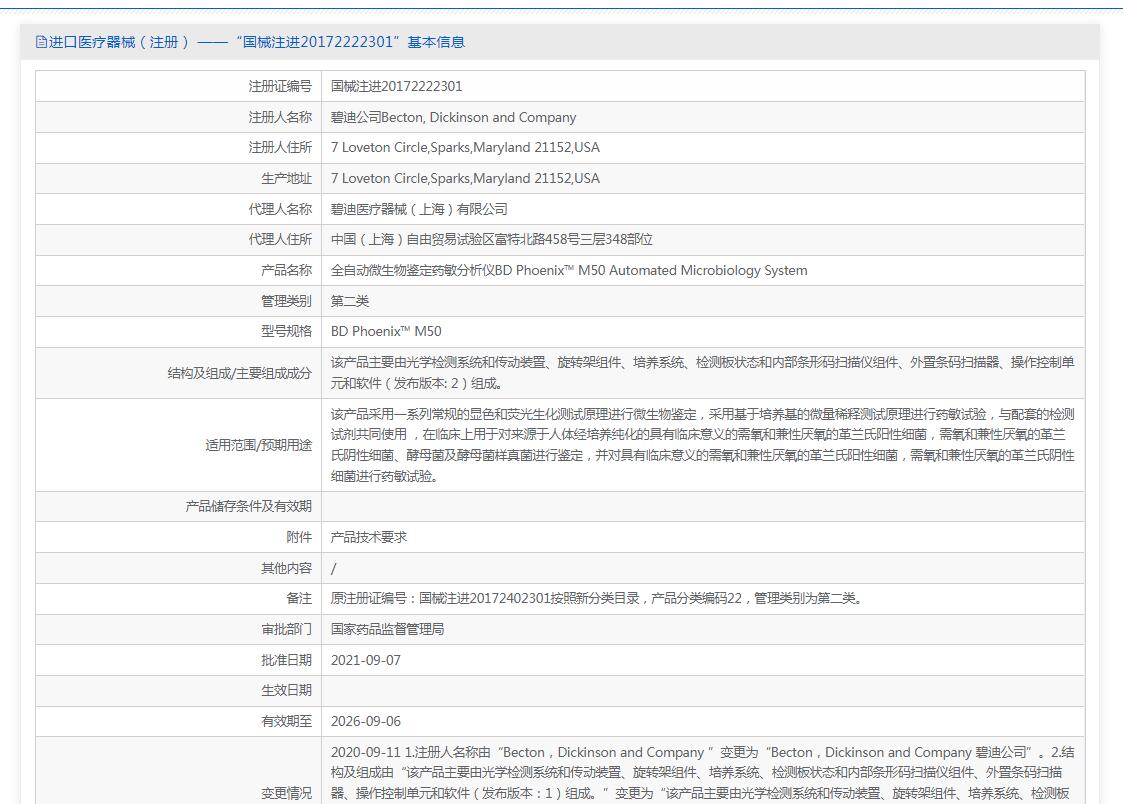This screenshot has width=1123, height=804.
Task: Click the document icon beside the header title
Action: coord(41,42)
